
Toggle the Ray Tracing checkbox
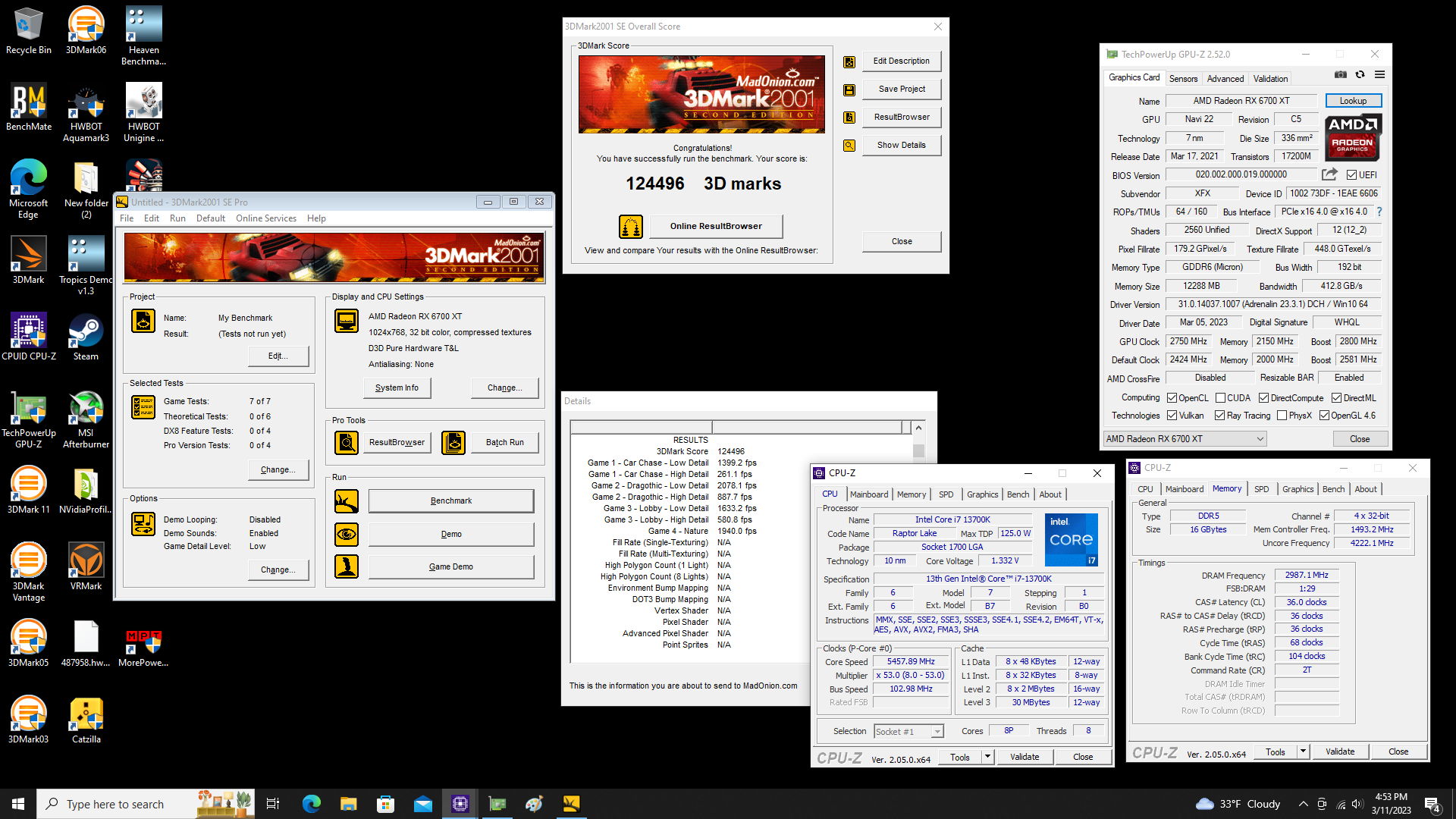pos(1219,416)
